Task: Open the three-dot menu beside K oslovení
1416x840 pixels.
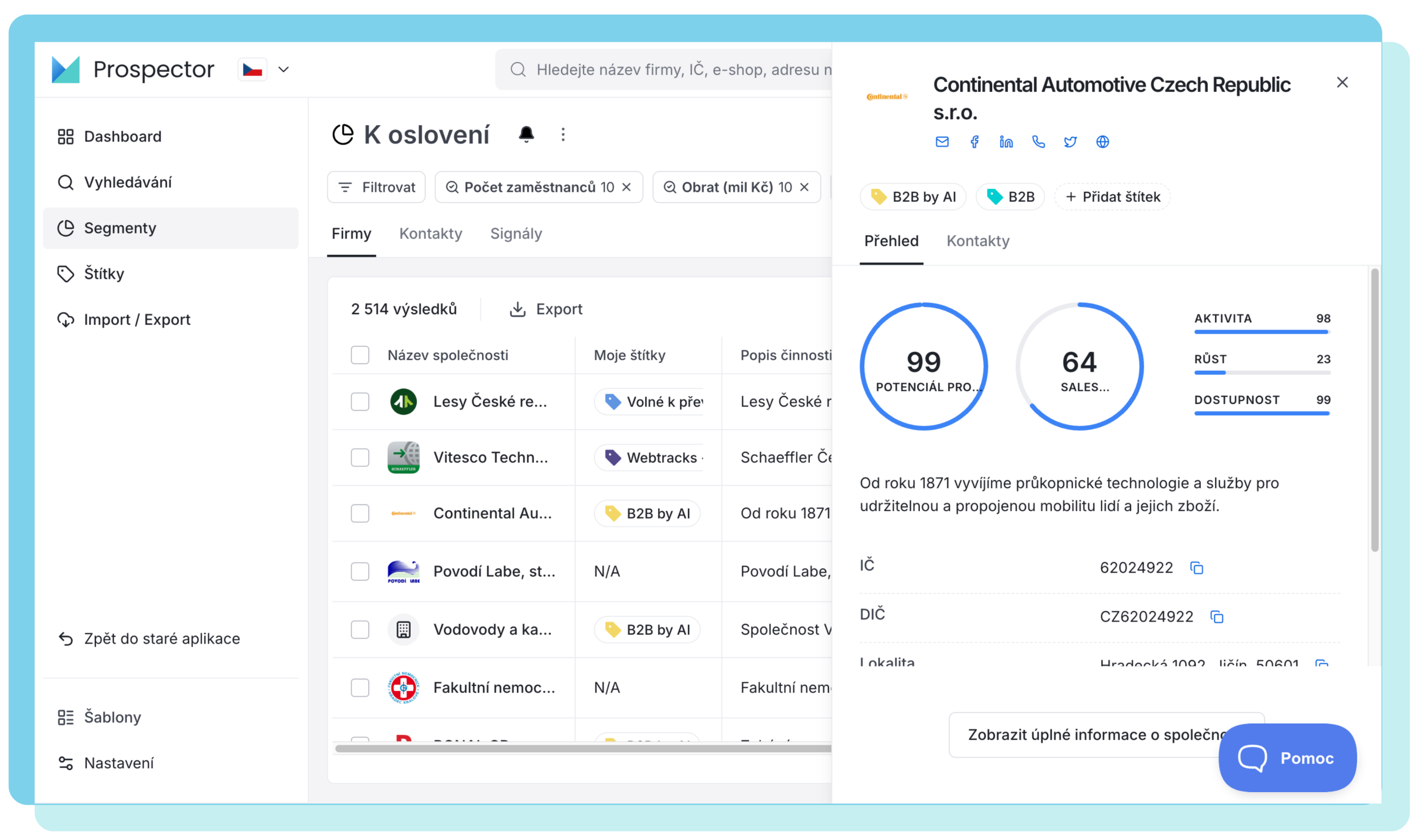Action: [562, 134]
